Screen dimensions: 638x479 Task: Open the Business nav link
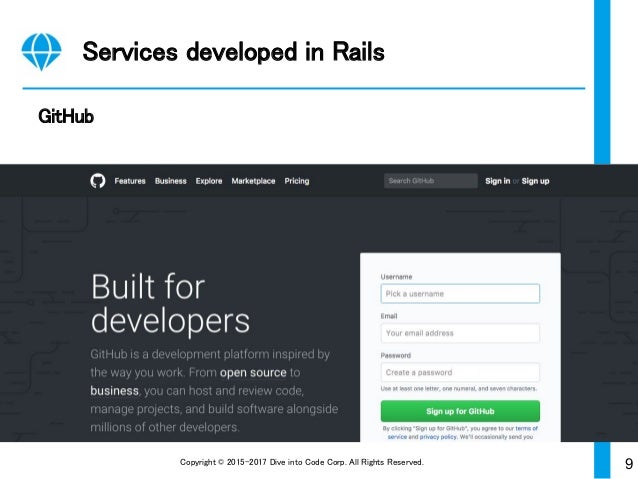(170, 181)
